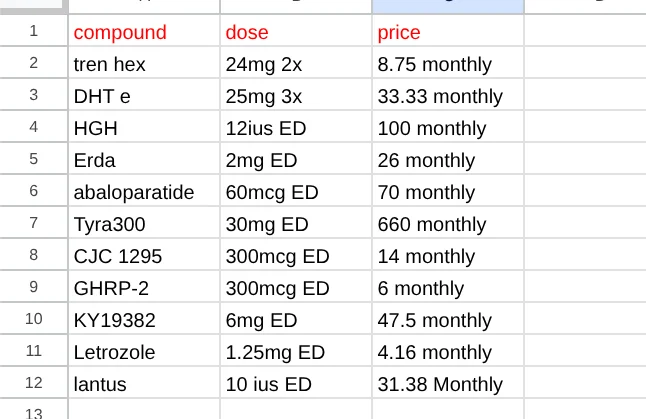The width and height of the screenshot is (646, 419).
Task: Click the highlighted price column header
Action: (448, 7)
